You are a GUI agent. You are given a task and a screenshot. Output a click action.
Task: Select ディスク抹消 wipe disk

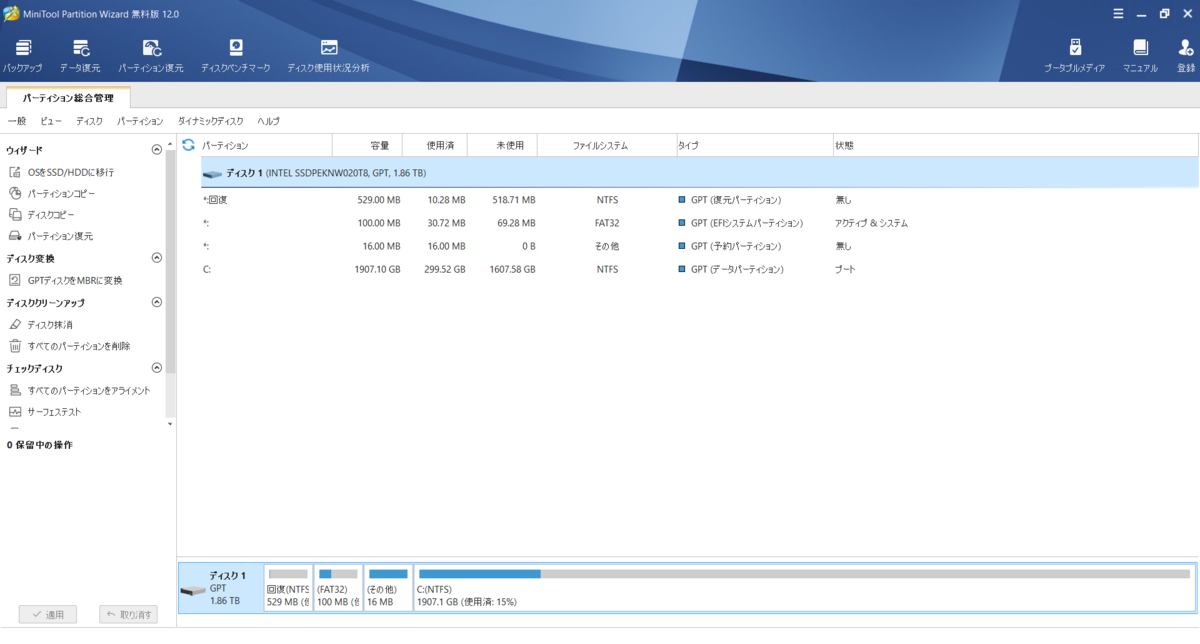[x=40, y=325]
